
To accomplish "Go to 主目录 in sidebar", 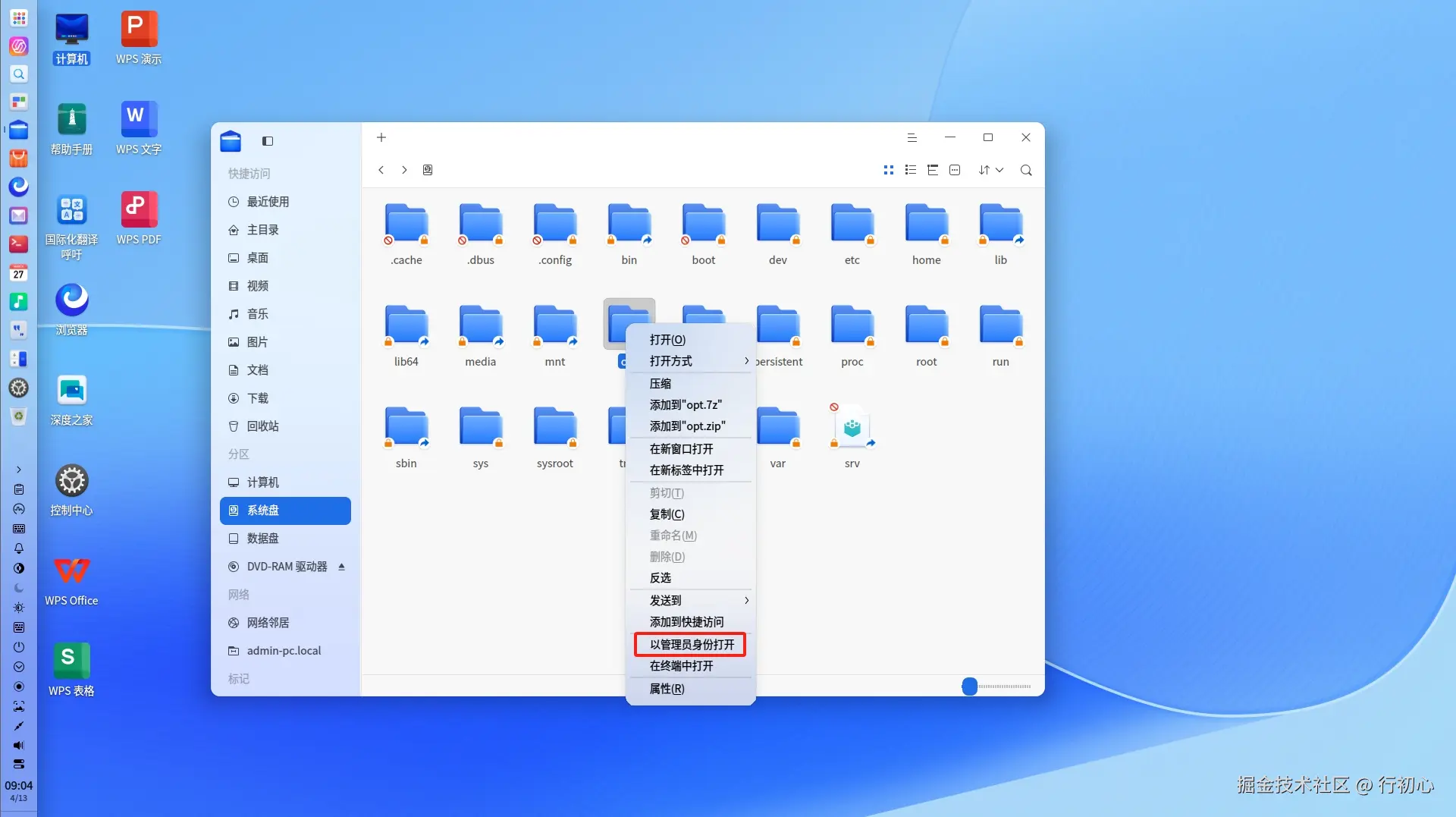I will click(285, 230).
